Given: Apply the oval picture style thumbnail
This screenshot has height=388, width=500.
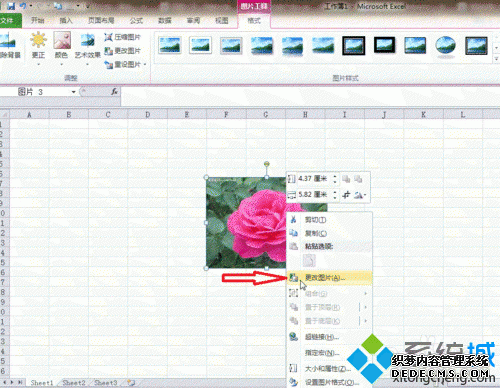Looking at the screenshot, I should tap(446, 46).
